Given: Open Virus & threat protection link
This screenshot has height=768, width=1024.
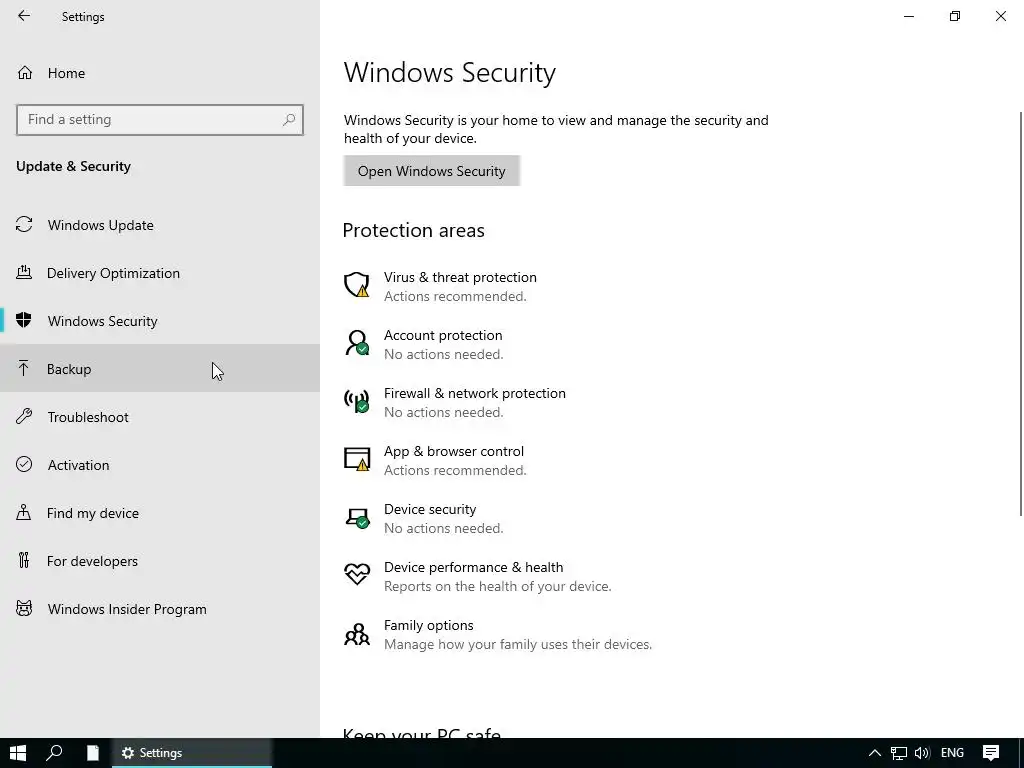Looking at the screenshot, I should pos(460,277).
